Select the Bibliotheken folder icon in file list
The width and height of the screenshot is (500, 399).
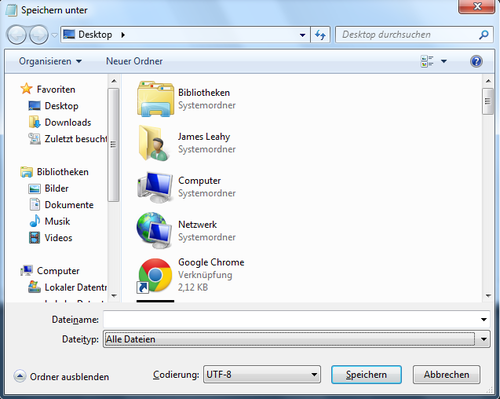(x=155, y=99)
